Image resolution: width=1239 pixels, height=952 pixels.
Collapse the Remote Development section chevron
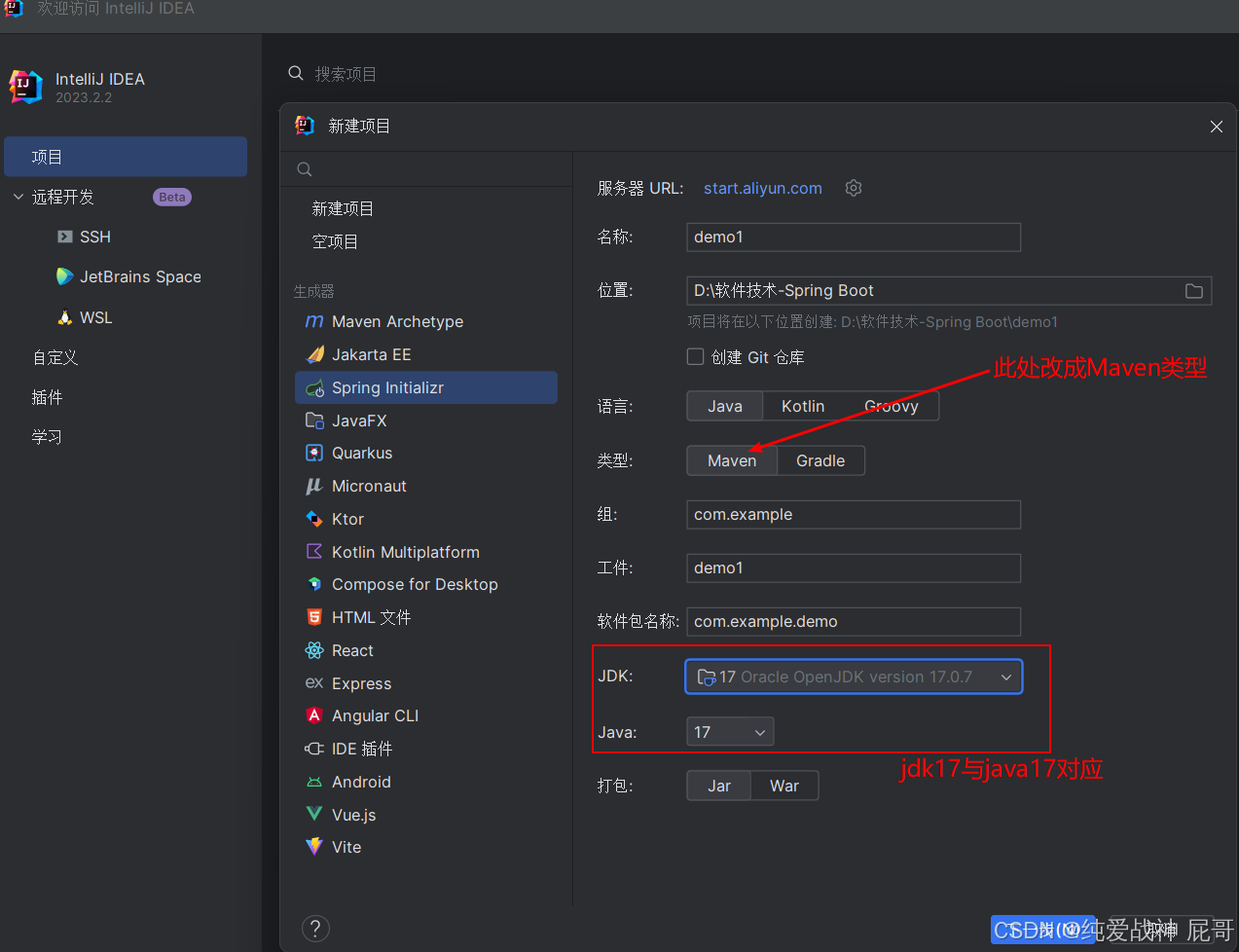(x=18, y=197)
